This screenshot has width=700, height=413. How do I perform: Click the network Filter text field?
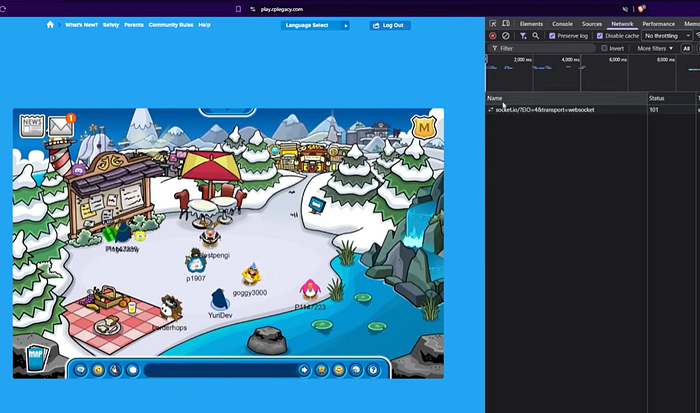pyautogui.click(x=542, y=48)
